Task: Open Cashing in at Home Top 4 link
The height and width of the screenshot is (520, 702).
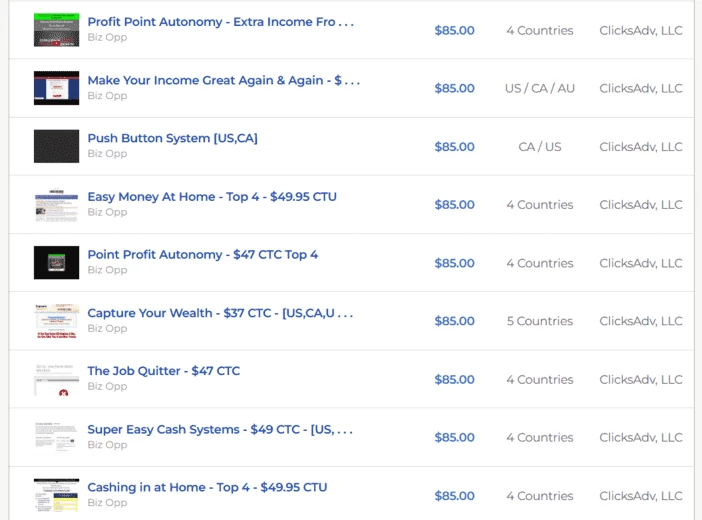Action: coord(207,487)
